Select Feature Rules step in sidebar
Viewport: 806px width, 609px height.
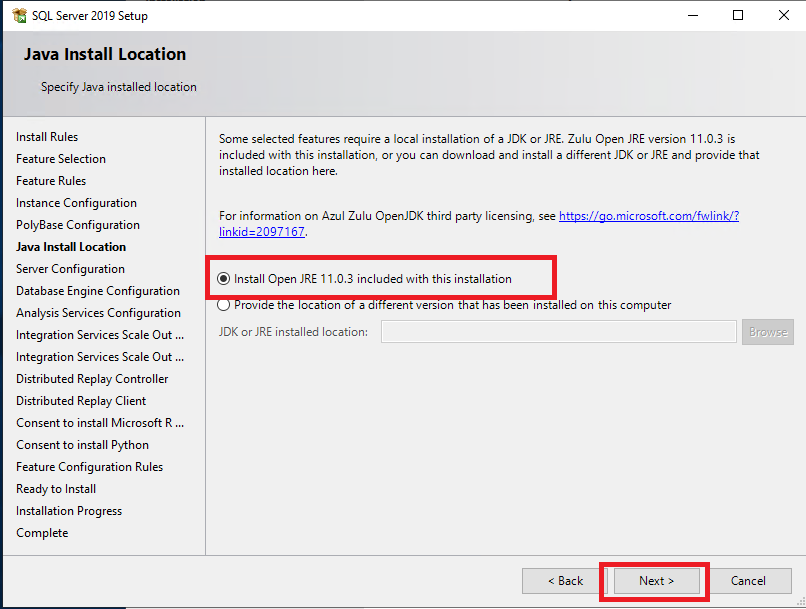click(x=51, y=181)
